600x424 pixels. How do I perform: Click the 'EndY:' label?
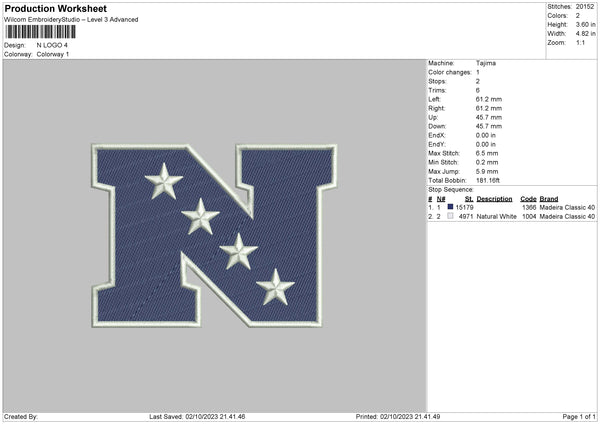437,145
